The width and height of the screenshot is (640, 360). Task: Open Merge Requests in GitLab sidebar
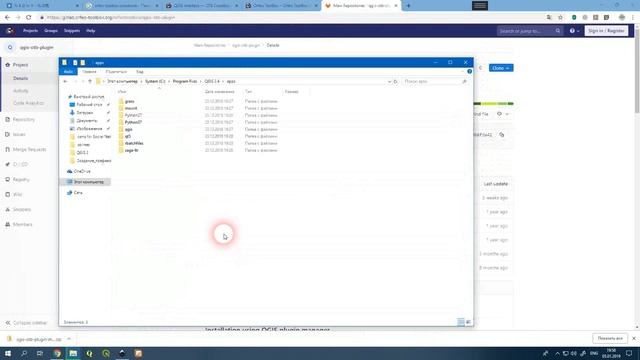tap(29, 150)
